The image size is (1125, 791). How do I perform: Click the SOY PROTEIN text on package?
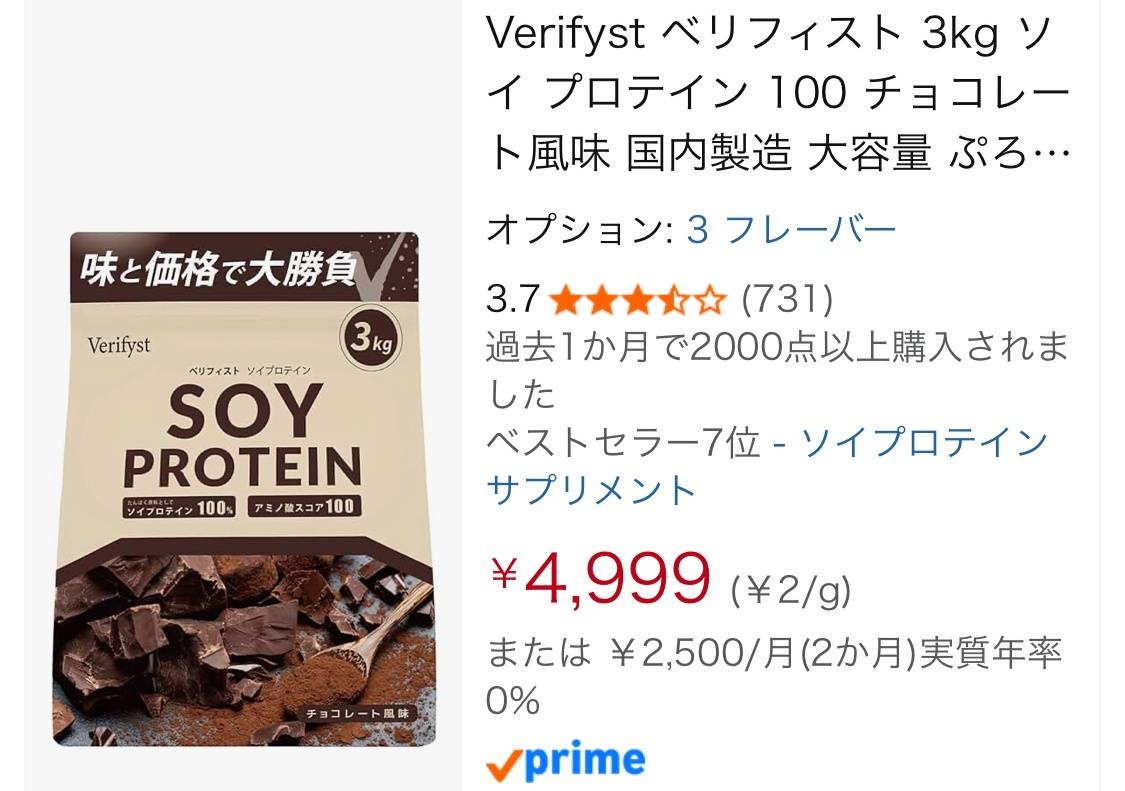(243, 437)
